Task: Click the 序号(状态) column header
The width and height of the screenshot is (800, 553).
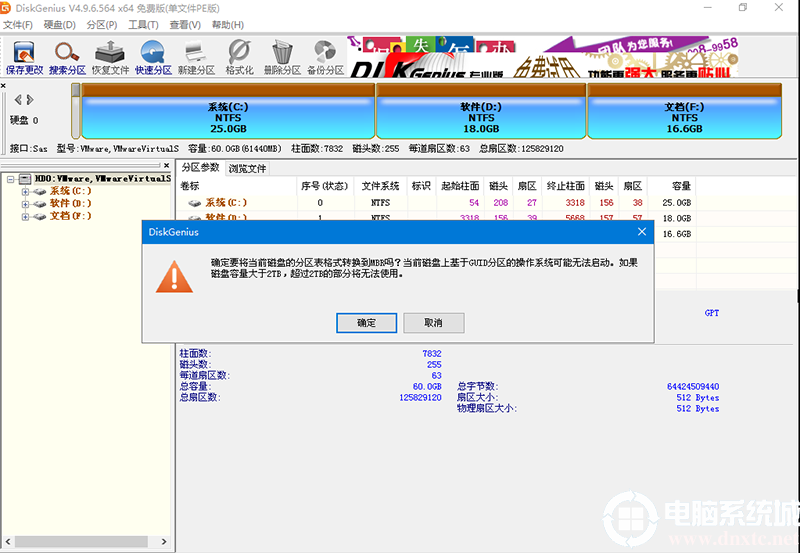Action: point(324,186)
